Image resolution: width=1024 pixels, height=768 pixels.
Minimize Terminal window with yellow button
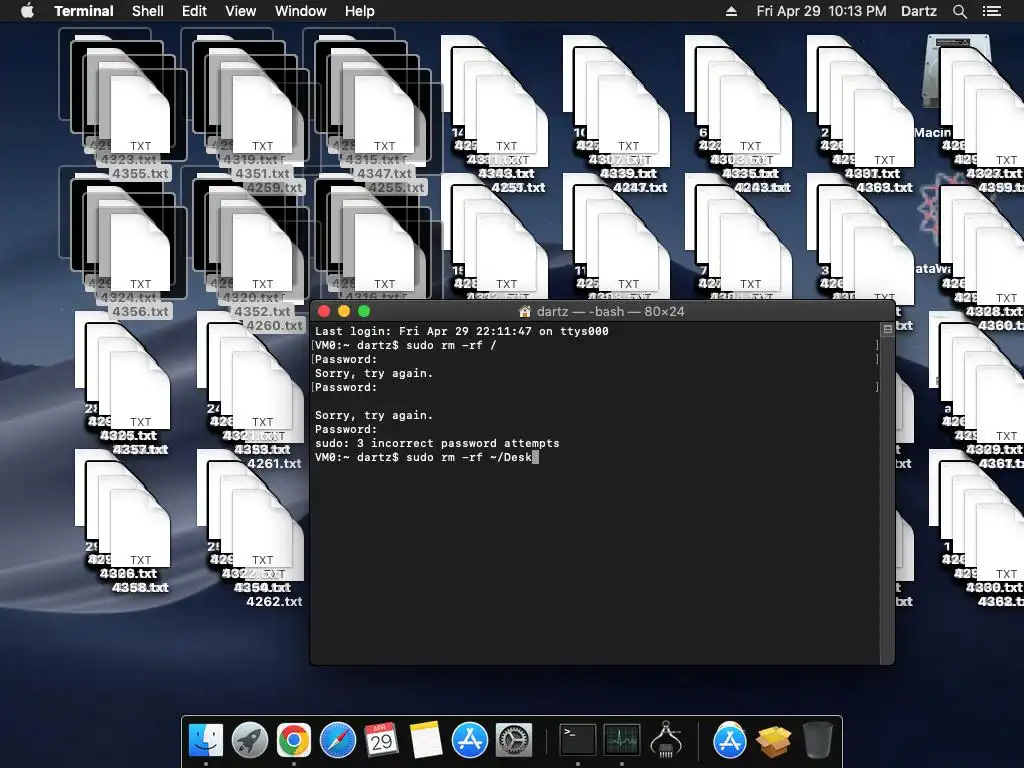click(x=344, y=312)
